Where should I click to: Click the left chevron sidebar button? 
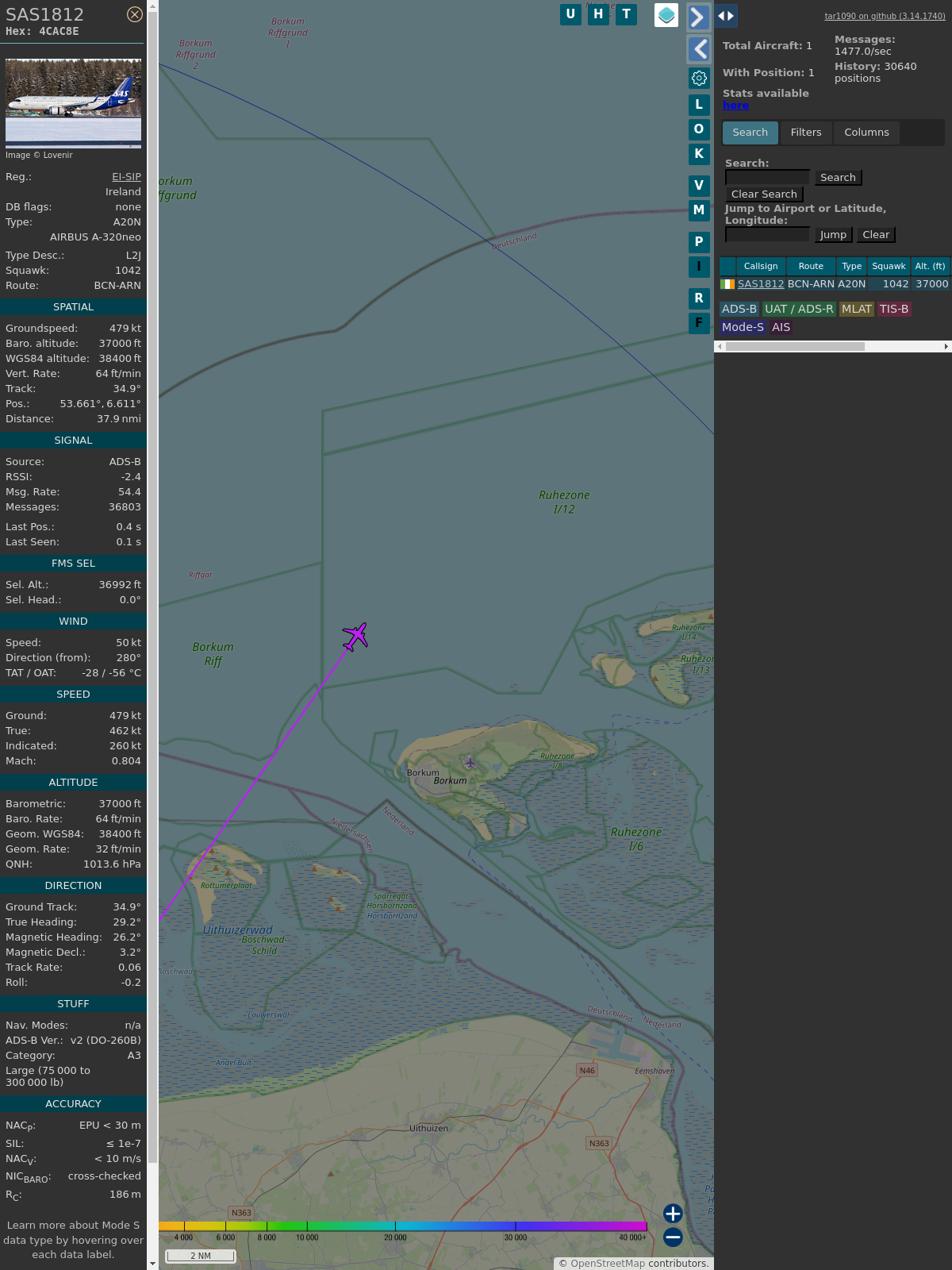tap(698, 49)
